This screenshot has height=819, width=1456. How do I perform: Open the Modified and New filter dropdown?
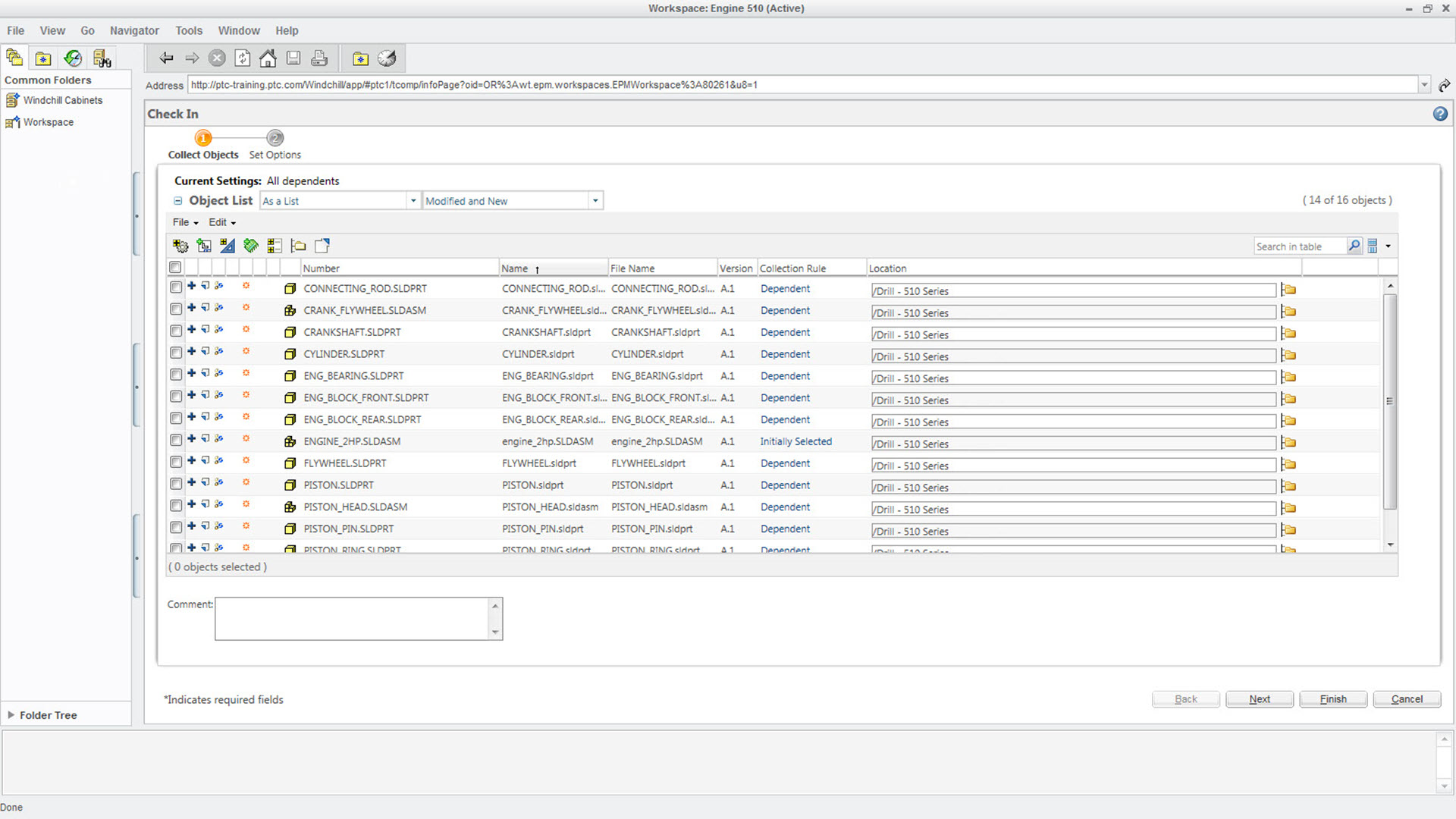[x=595, y=200]
